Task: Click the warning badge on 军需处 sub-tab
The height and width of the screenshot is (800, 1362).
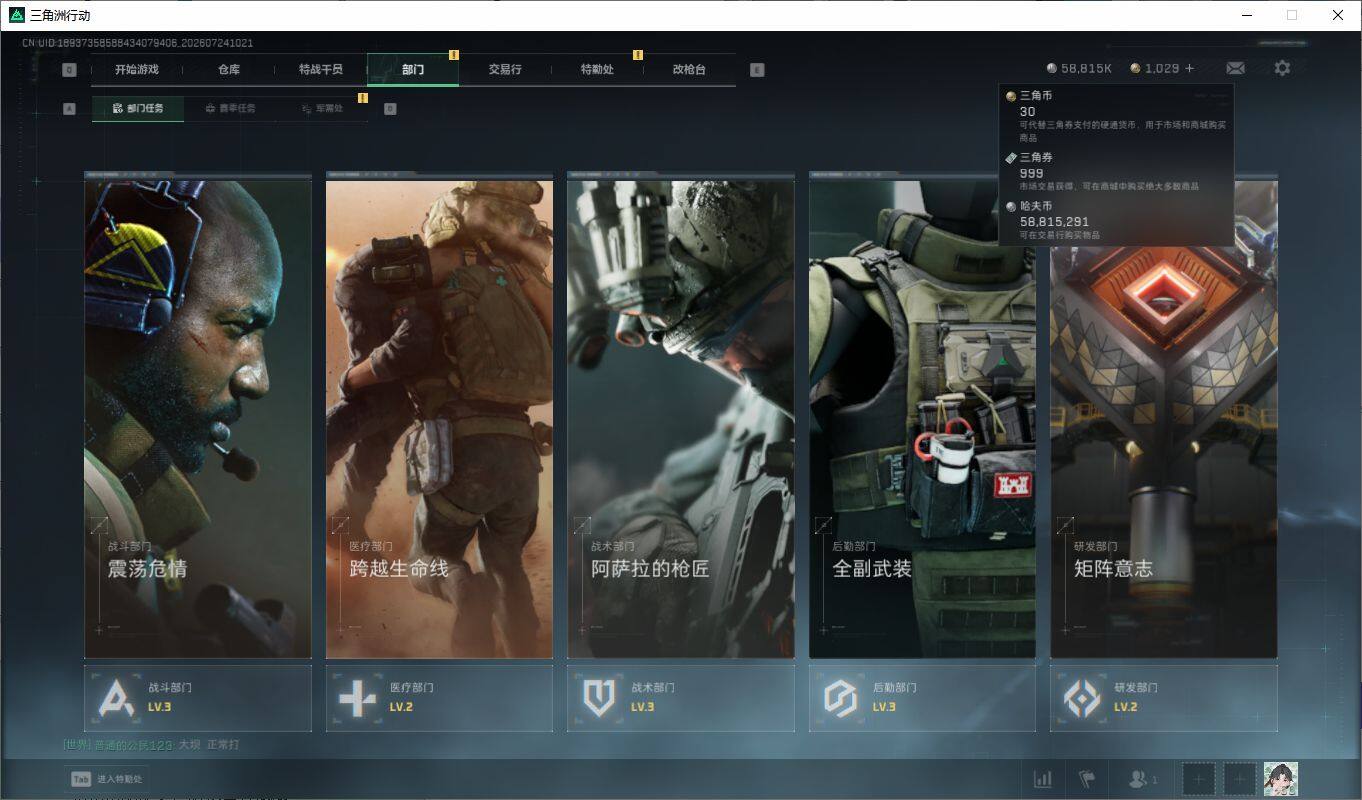Action: tap(363, 98)
